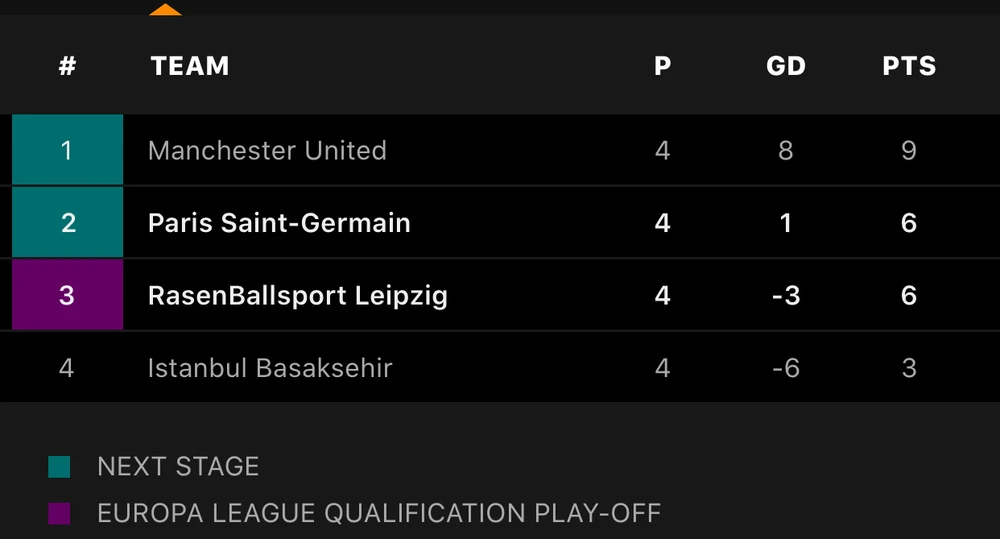Click the purple position 3 badge
Viewport: 1000px width, 539px height.
(x=67, y=295)
